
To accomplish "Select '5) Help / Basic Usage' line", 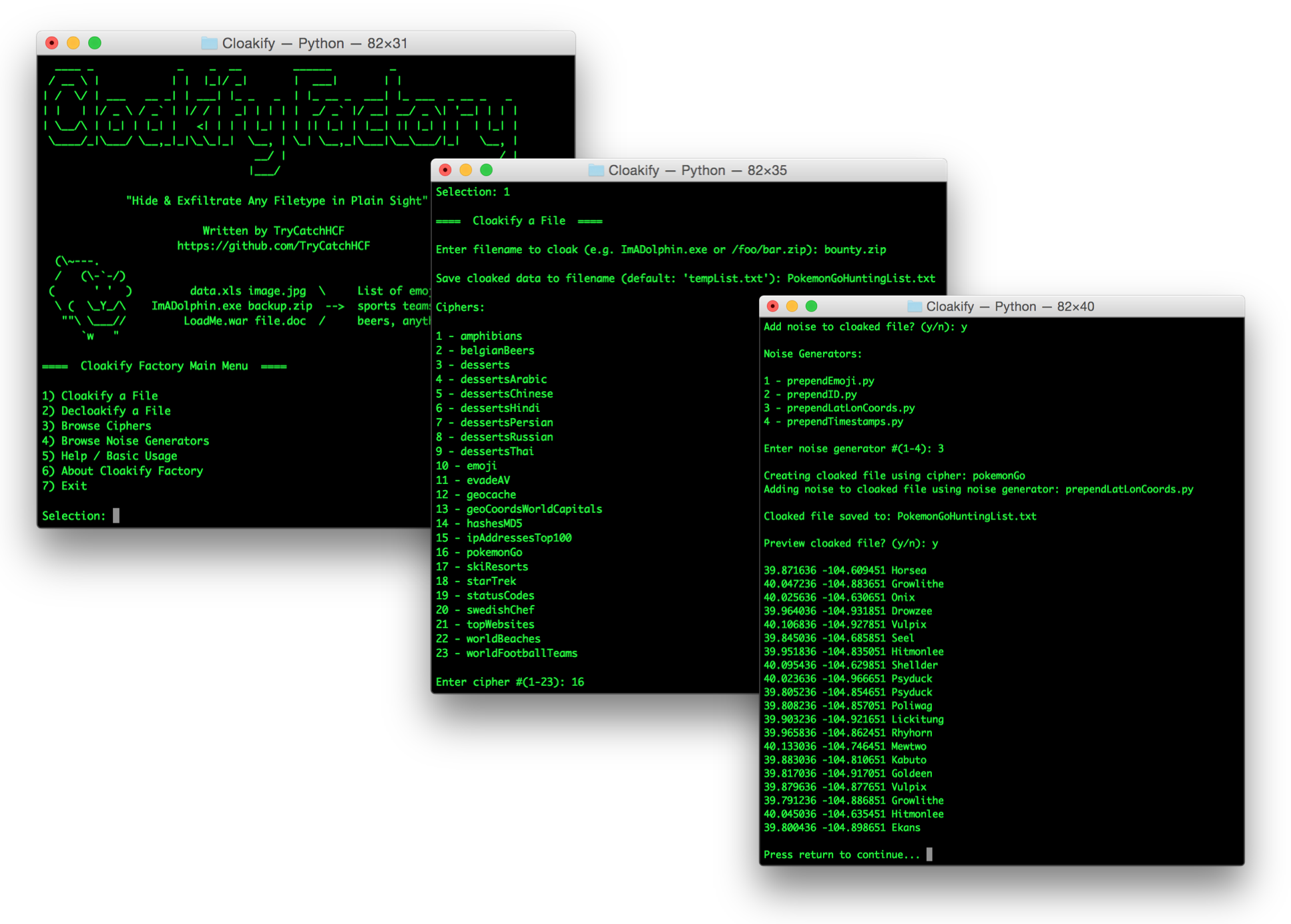I will point(109,455).
